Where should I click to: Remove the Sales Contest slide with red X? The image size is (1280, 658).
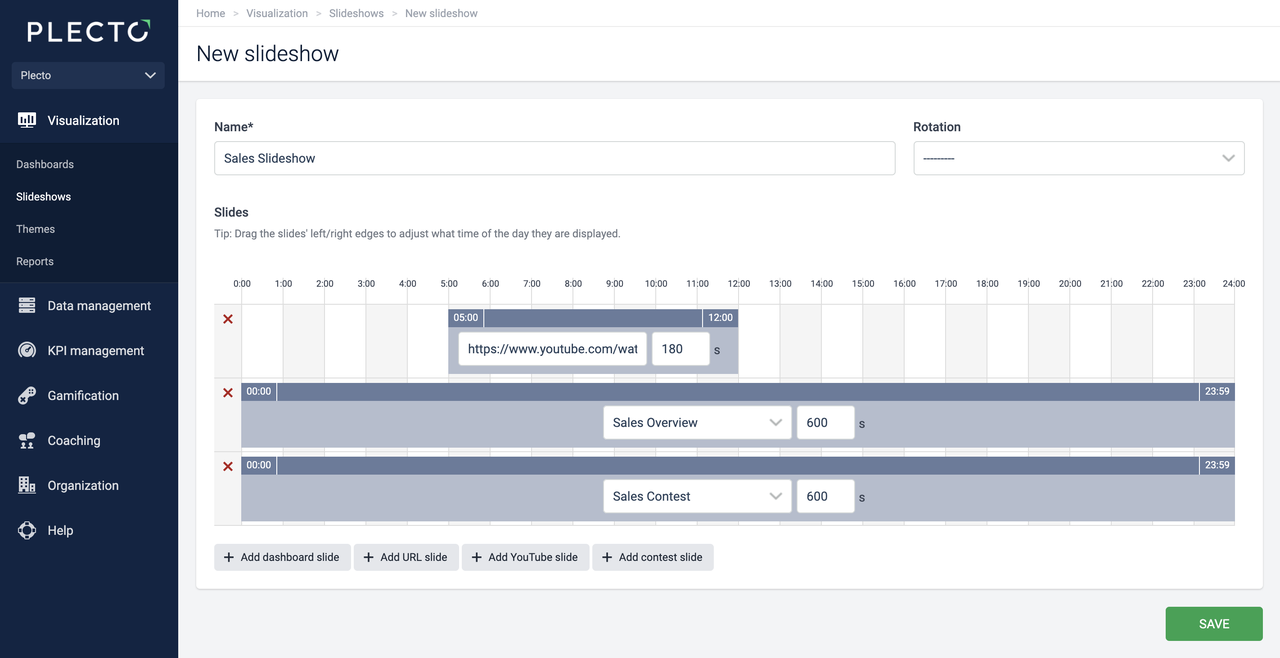coord(228,466)
